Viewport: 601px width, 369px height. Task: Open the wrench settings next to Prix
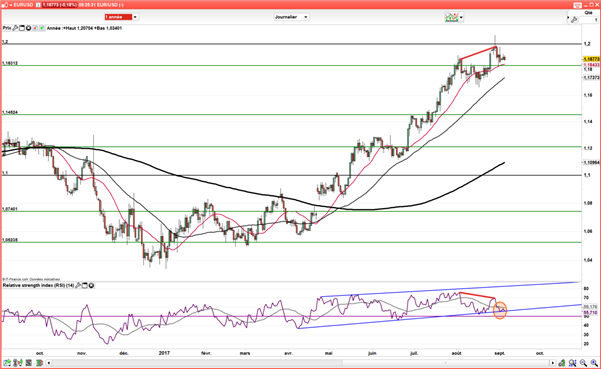pyautogui.click(x=15, y=28)
